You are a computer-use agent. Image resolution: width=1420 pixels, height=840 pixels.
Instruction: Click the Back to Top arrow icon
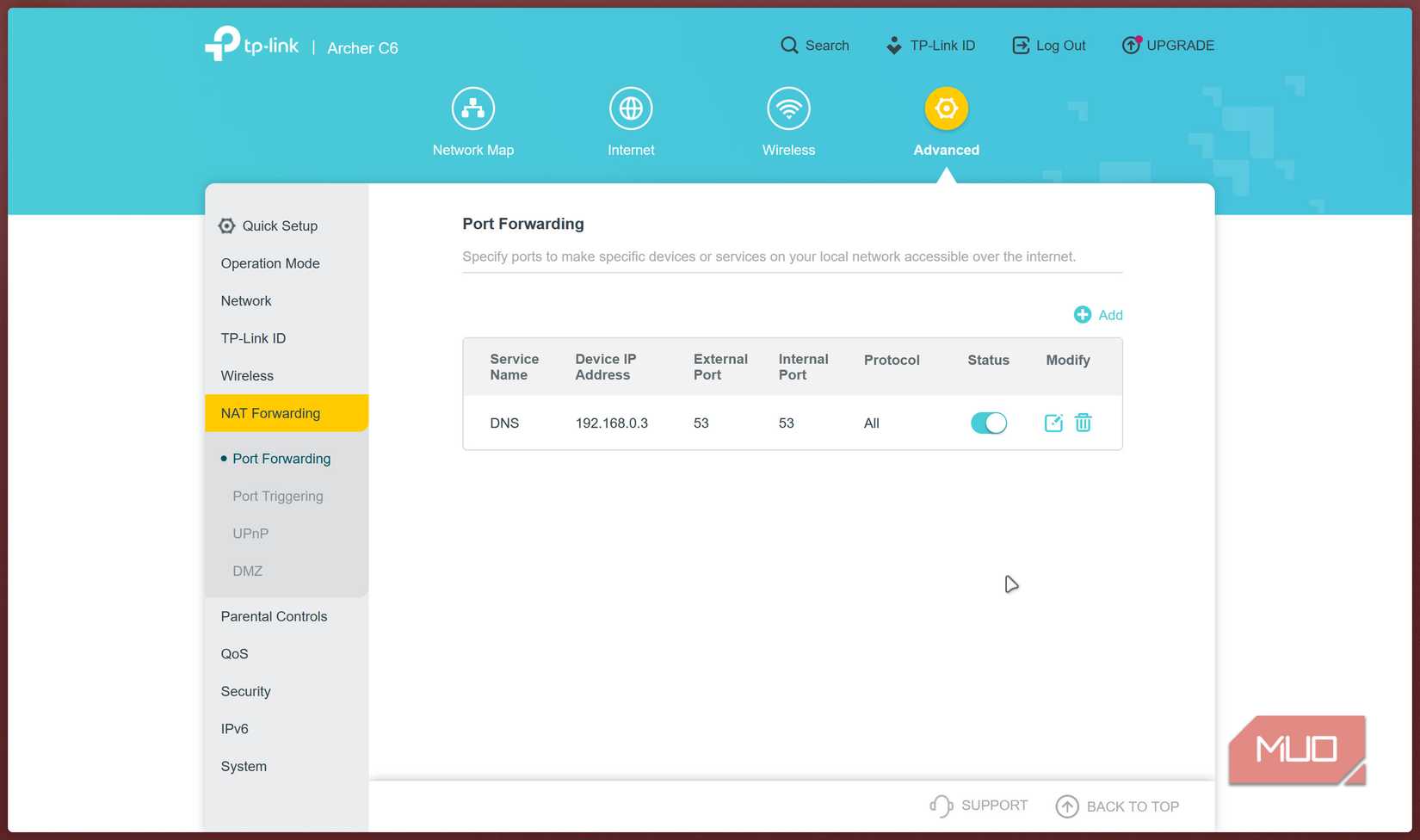coord(1067,806)
